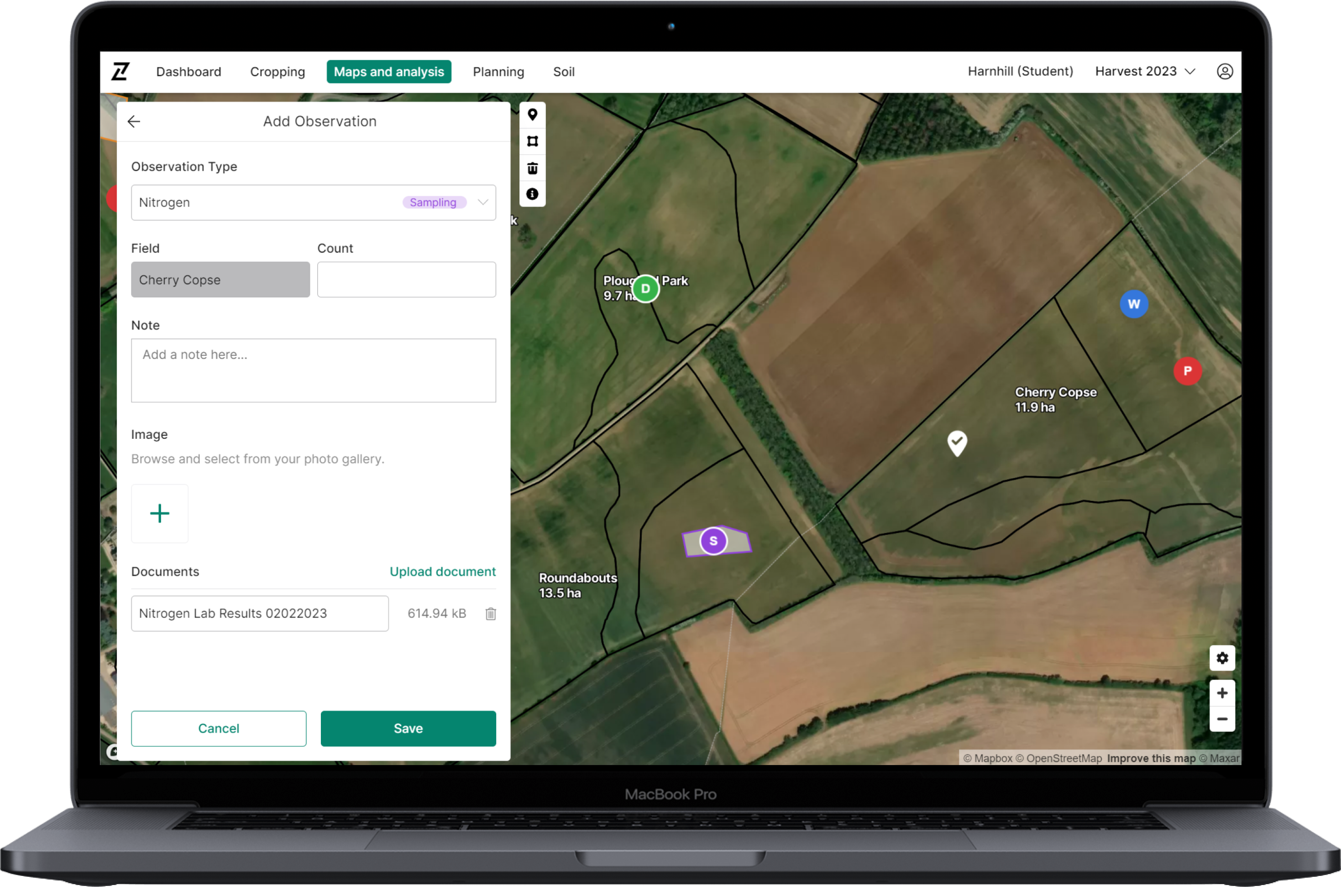Add an image with plus tile
The image size is (1341, 896).
tap(159, 513)
